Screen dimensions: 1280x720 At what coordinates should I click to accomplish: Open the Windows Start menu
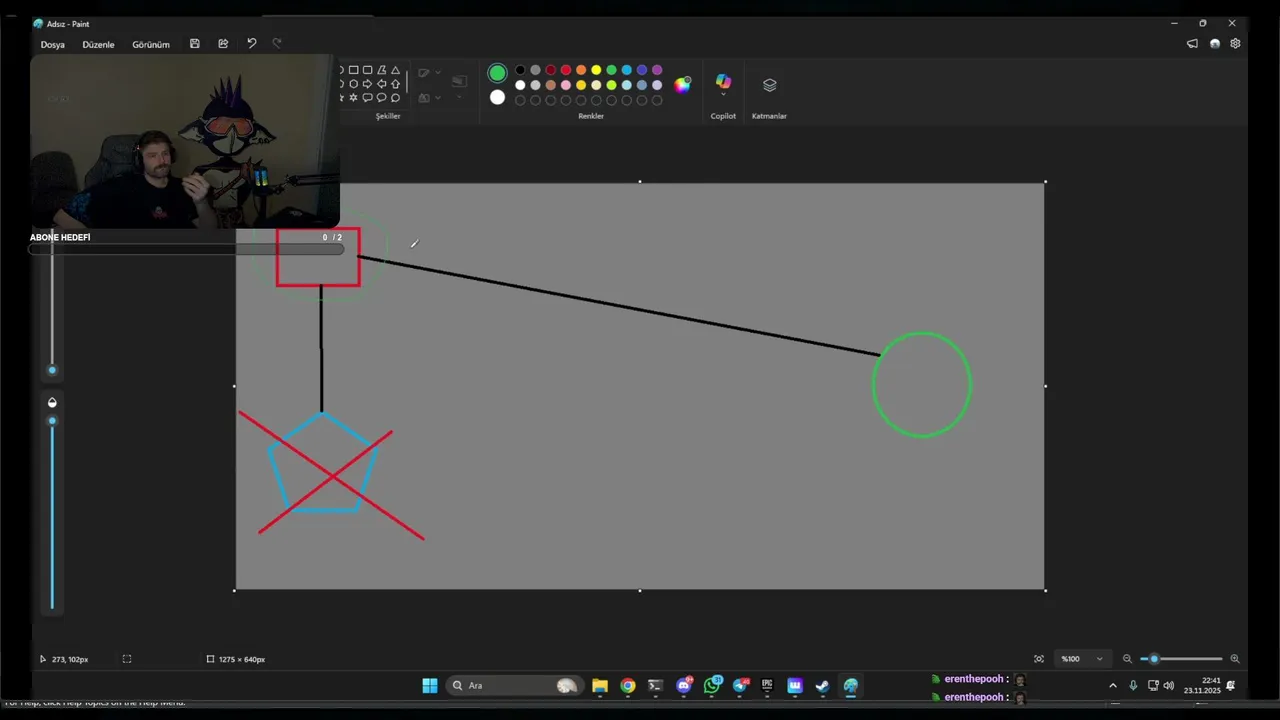430,686
